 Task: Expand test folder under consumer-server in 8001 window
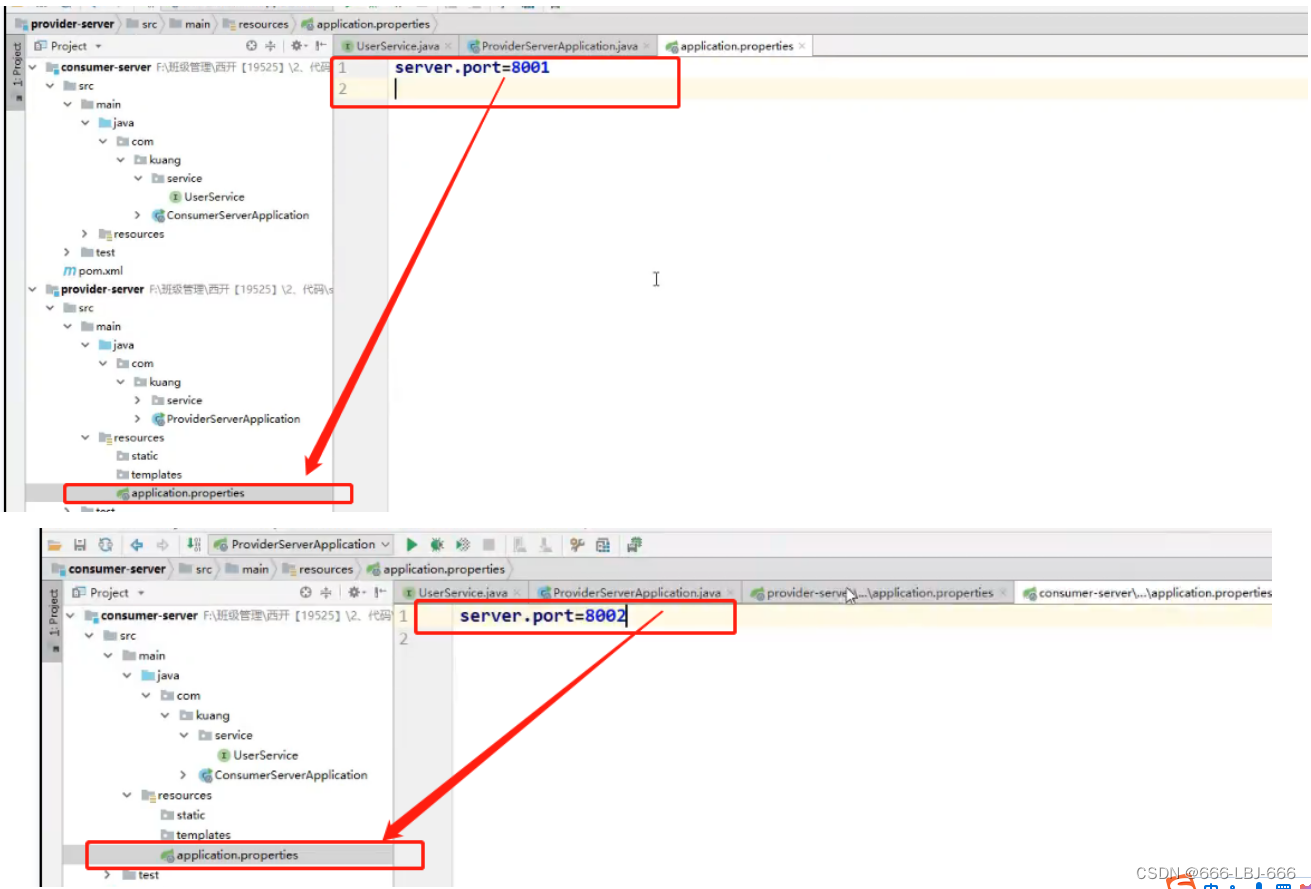68,252
